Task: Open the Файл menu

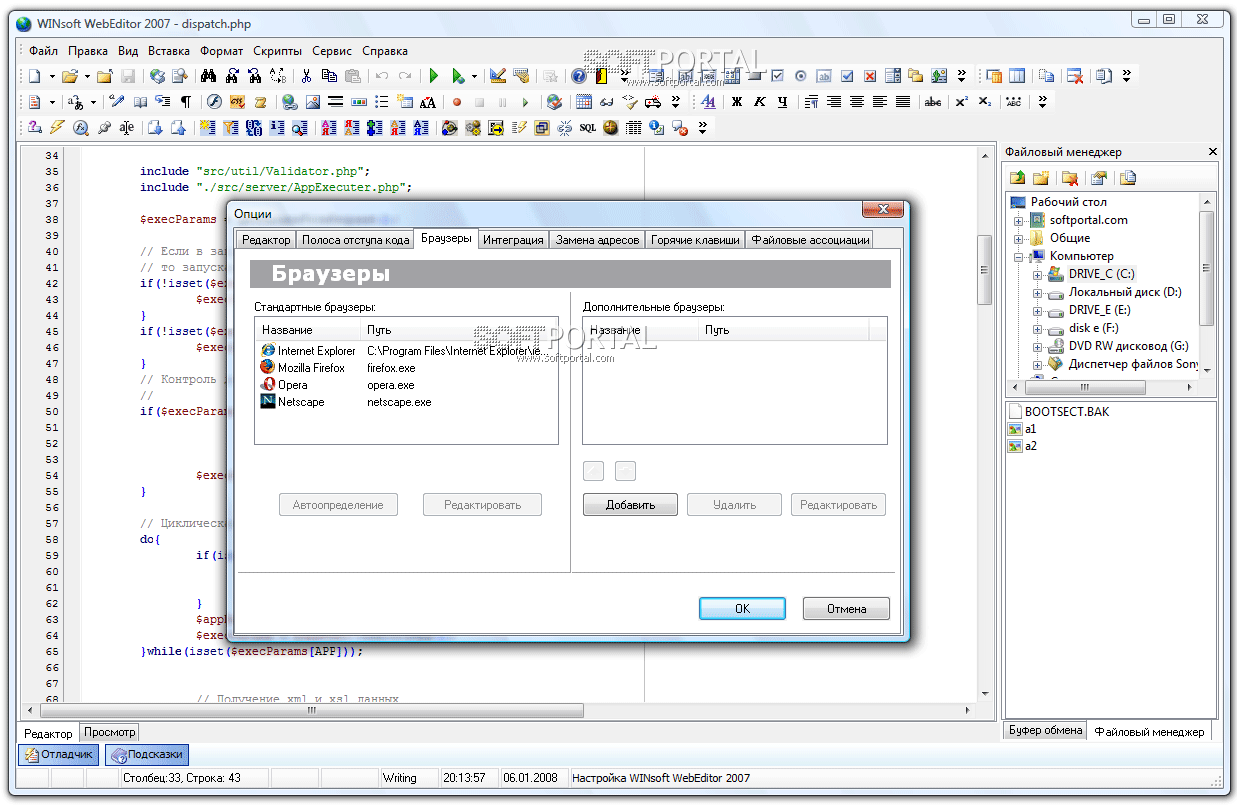Action: pyautogui.click(x=43, y=51)
